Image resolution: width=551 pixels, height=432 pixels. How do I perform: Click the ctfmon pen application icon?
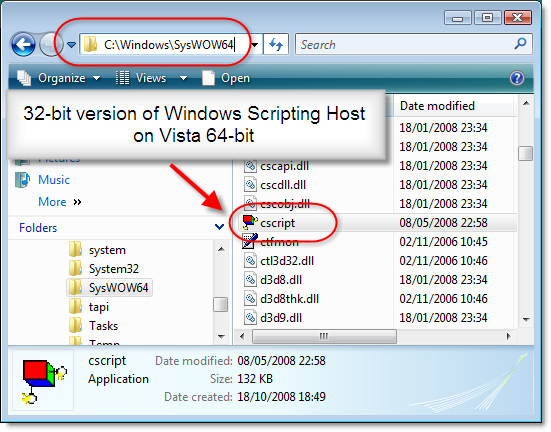point(250,241)
